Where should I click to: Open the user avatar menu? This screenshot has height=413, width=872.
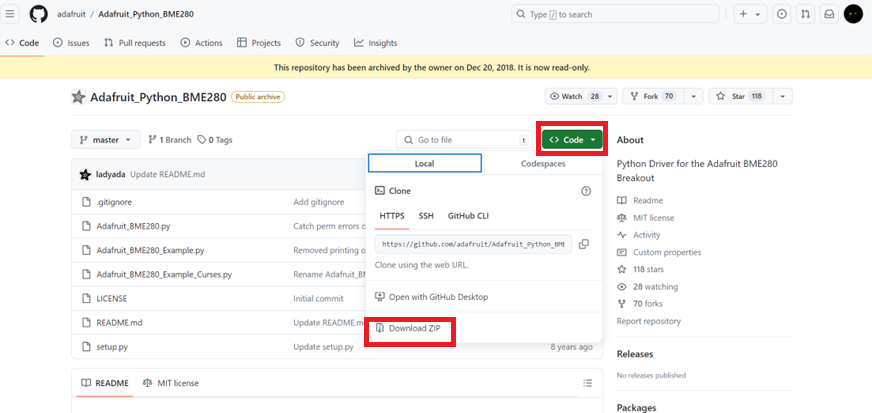tap(853, 14)
